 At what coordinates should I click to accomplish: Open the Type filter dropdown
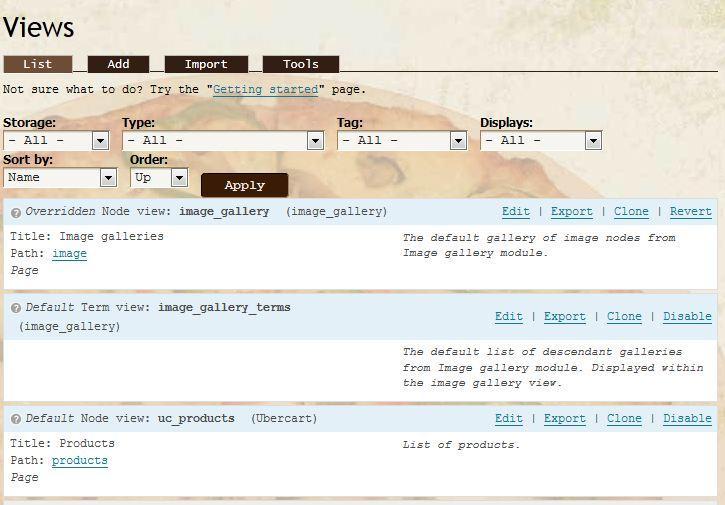(223, 141)
